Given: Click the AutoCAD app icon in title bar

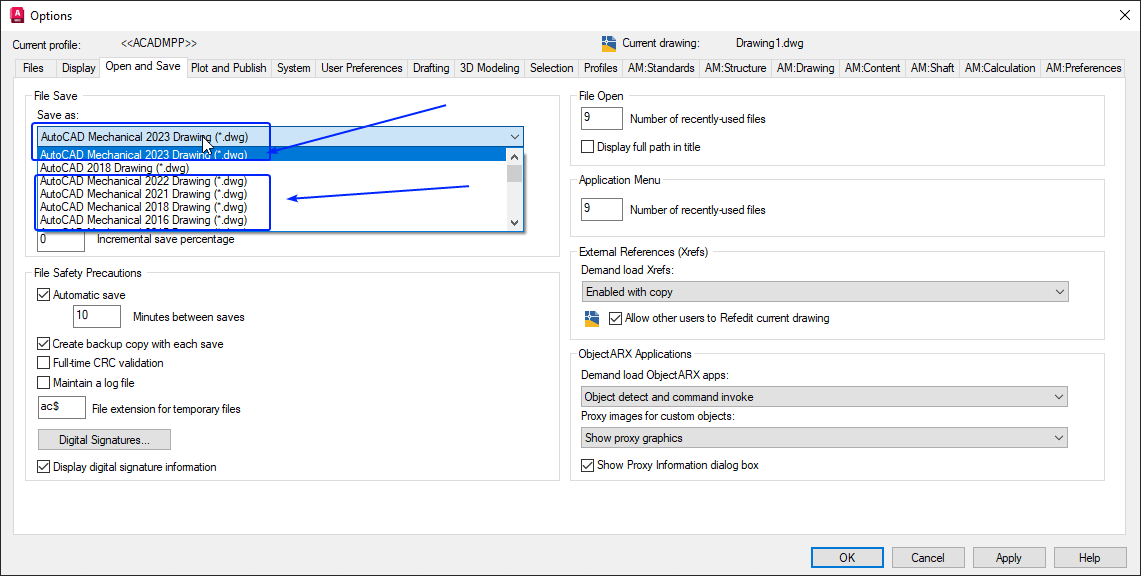Looking at the screenshot, I should pyautogui.click(x=17, y=15).
